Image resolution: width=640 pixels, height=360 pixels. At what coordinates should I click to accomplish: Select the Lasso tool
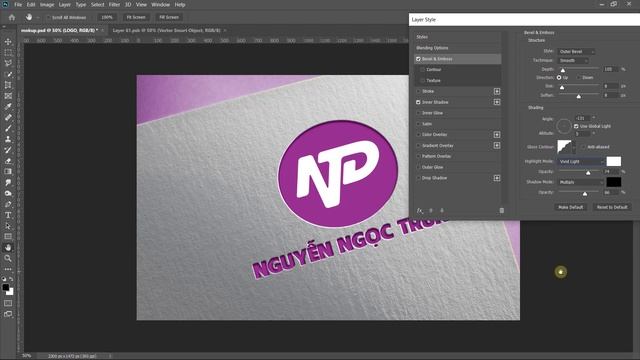8,63
